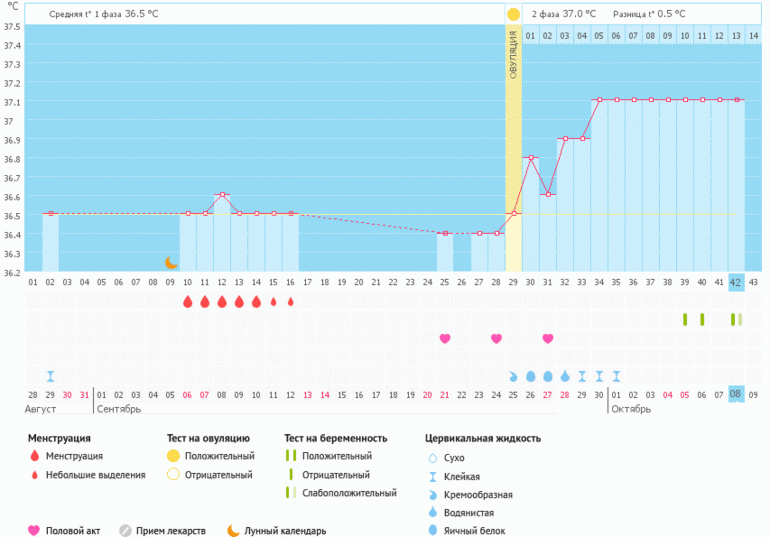The height and width of the screenshot is (537, 770).
Task: Click the Лунный календарь legend label
Action: (x=285, y=530)
